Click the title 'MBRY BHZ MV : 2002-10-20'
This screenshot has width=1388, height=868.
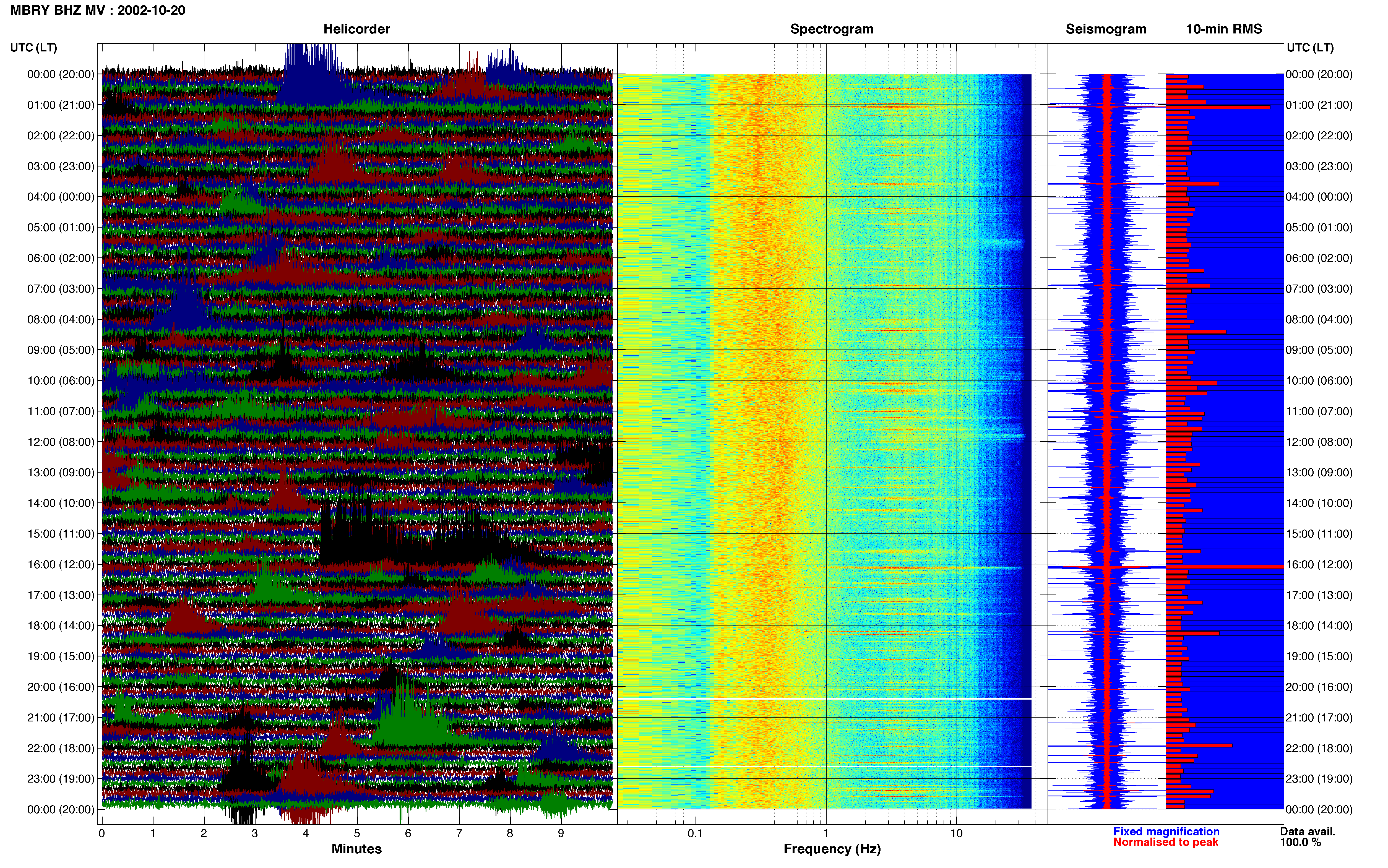(x=98, y=10)
